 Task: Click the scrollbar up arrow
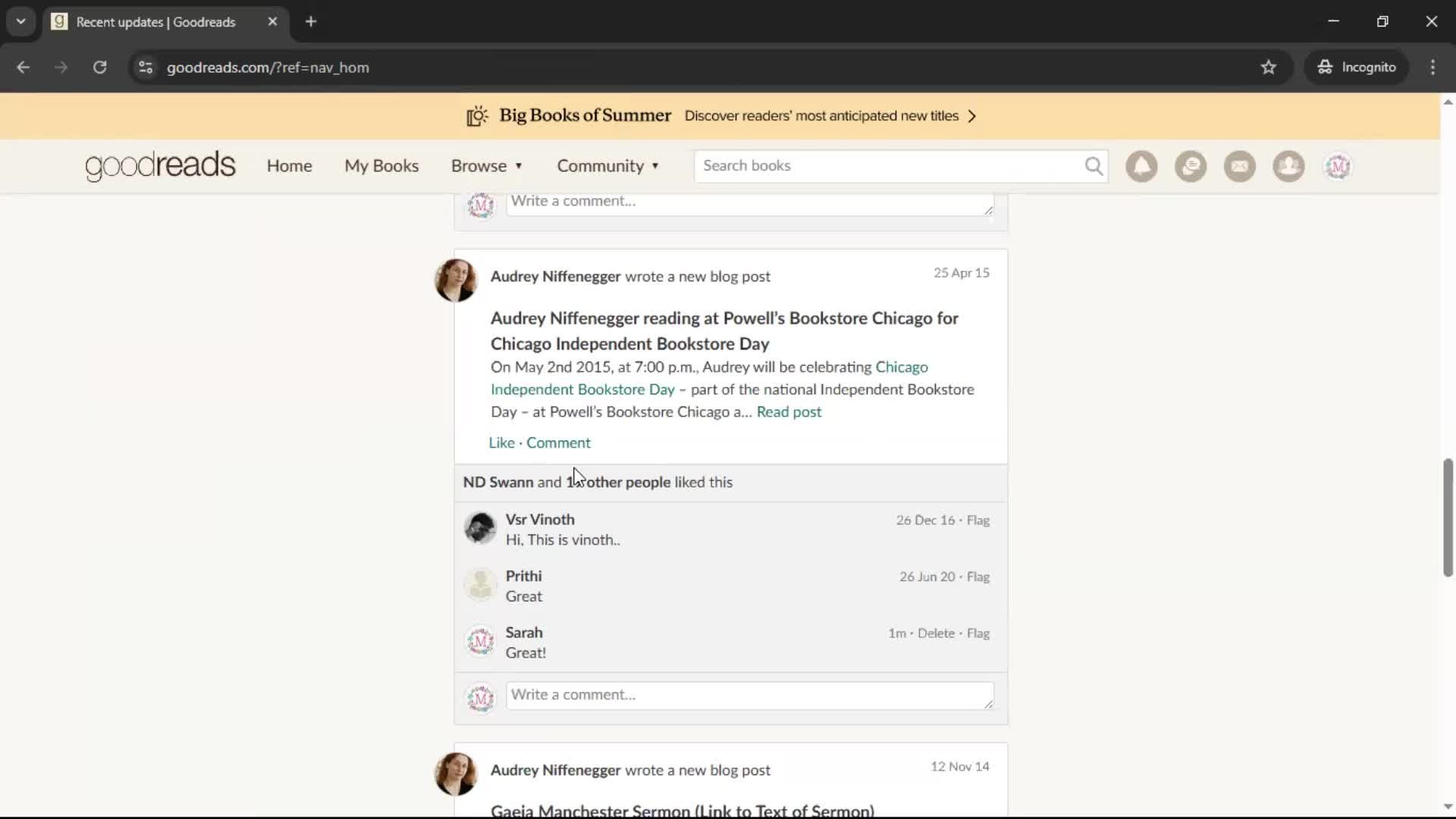(x=1448, y=102)
